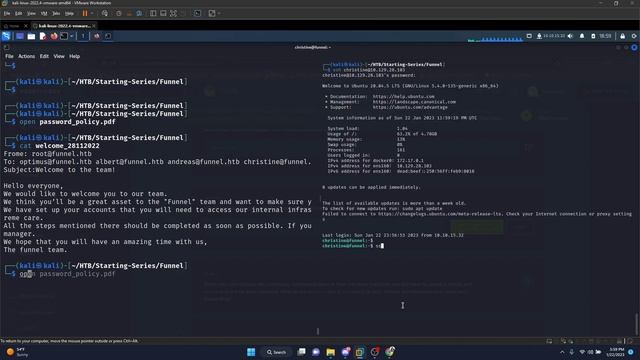Click the landscape.canonical.com management link
This screenshot has height=360, width=640.
[x=414, y=102]
